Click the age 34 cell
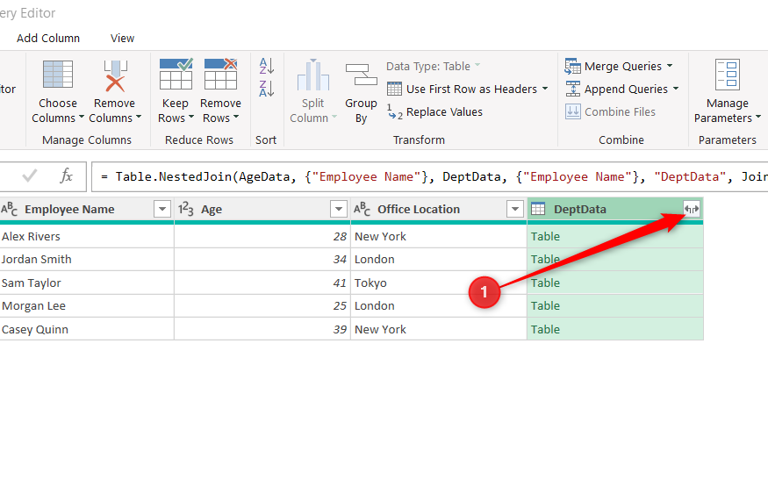The width and height of the screenshot is (768, 494). point(262,259)
